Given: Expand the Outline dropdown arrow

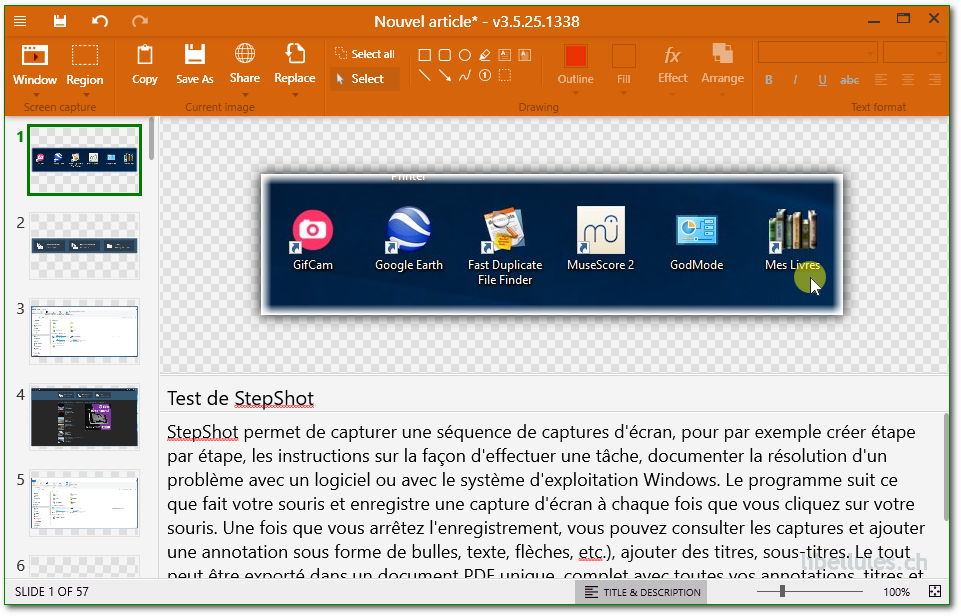Looking at the screenshot, I should coord(575,93).
